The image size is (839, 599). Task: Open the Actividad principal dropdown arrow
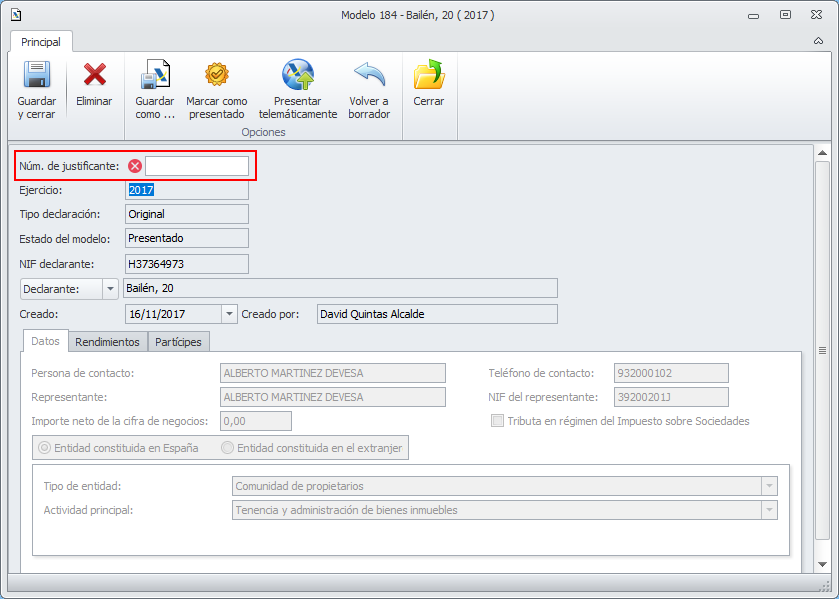[x=769, y=510]
